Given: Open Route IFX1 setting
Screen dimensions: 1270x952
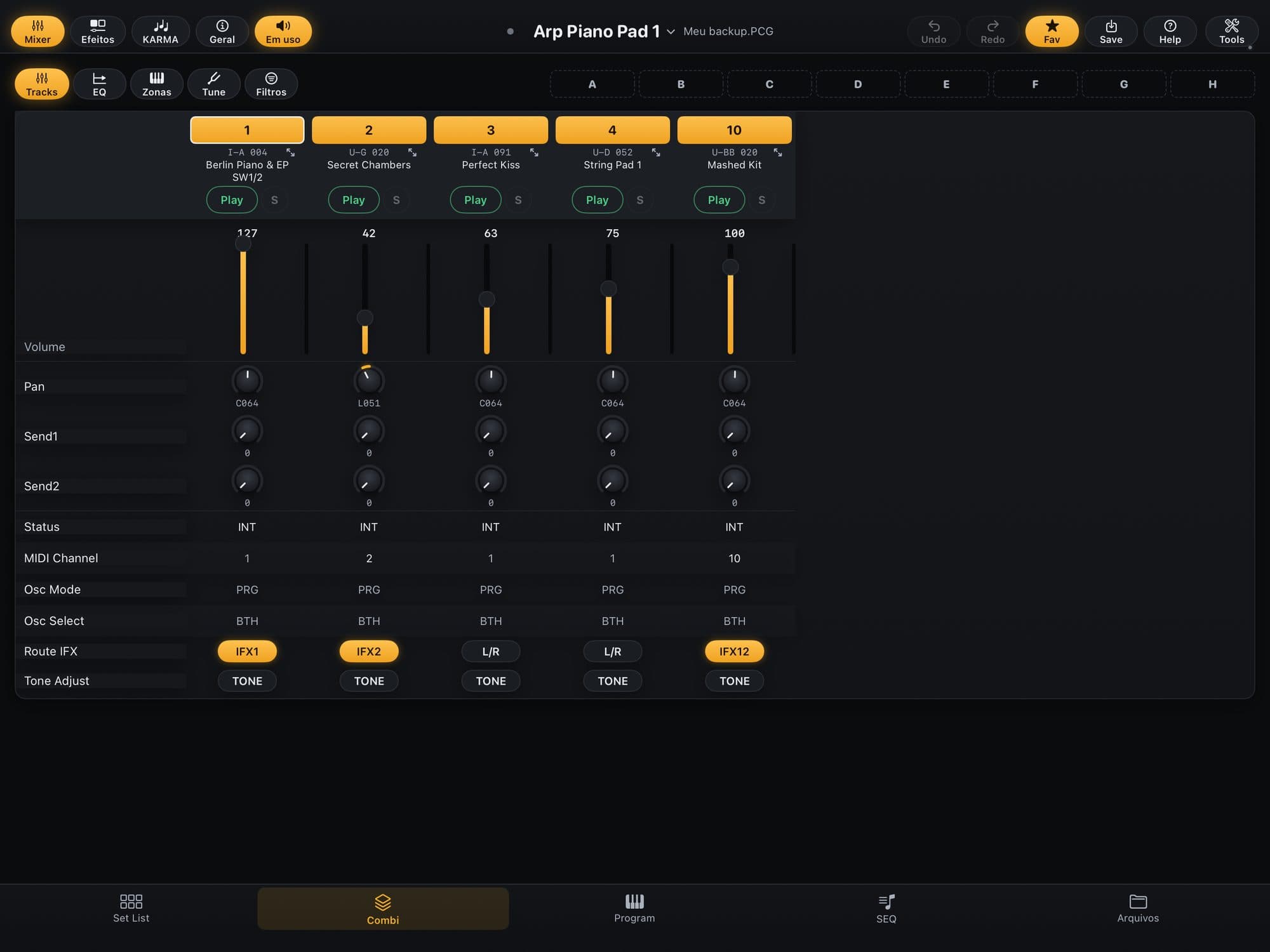Looking at the screenshot, I should pyautogui.click(x=247, y=651).
